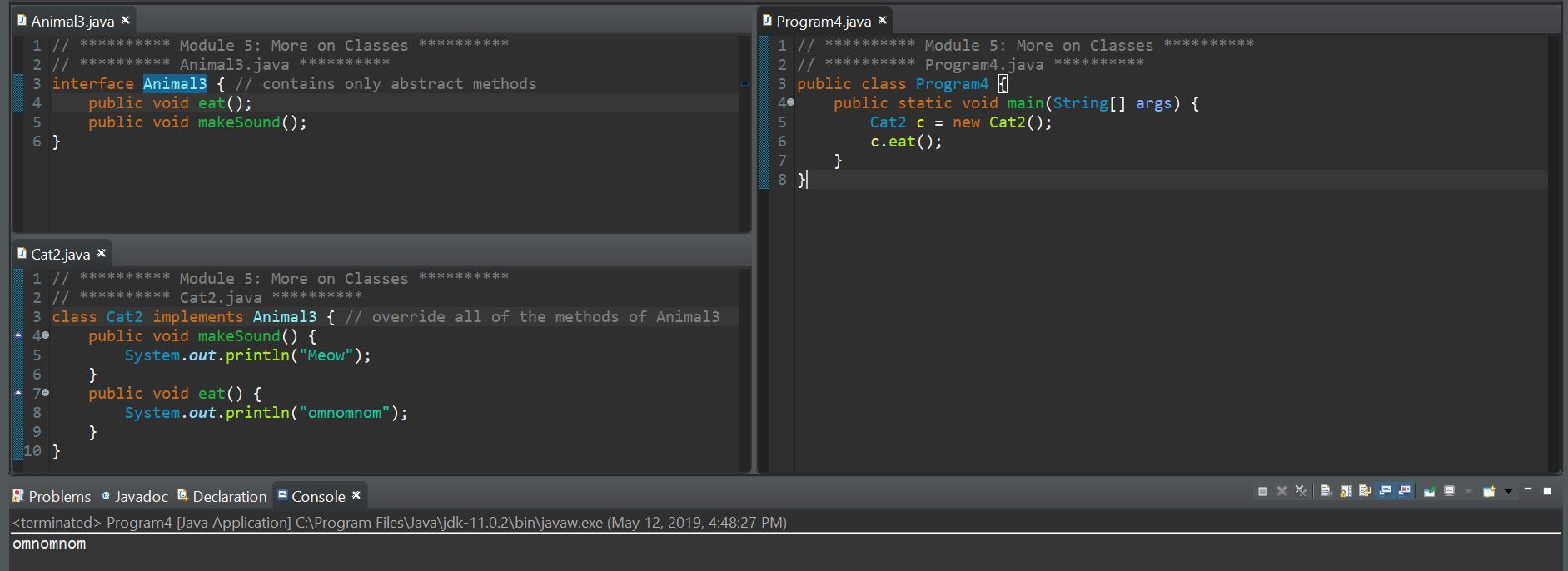
Task: Open the Open Console dropdown arrow
Action: [x=1508, y=491]
